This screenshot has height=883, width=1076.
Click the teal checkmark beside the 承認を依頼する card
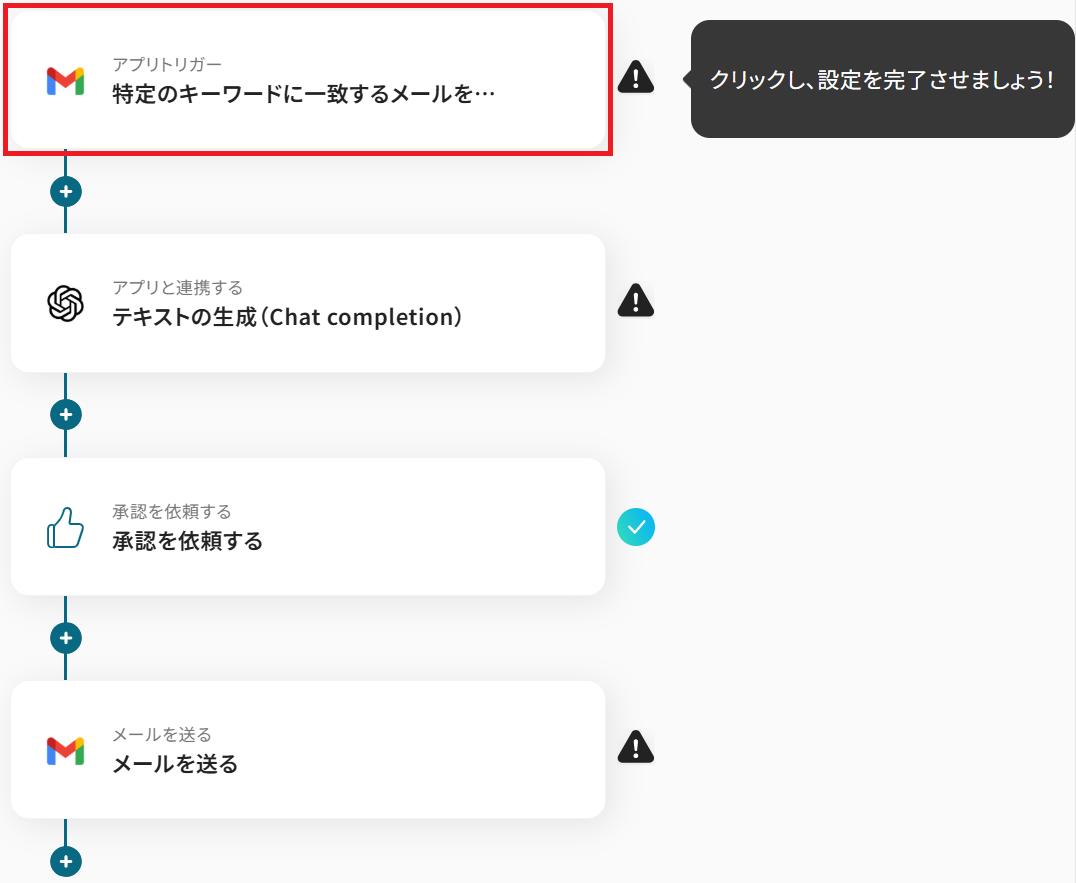pos(635,526)
